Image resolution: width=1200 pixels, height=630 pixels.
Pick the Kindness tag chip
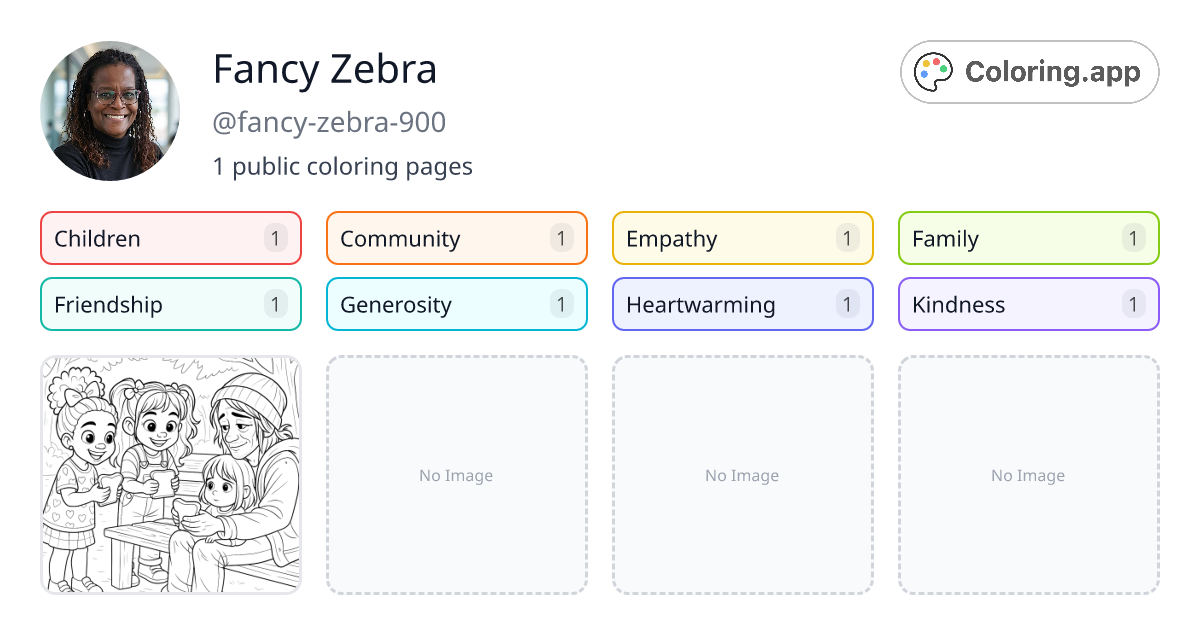point(1029,304)
